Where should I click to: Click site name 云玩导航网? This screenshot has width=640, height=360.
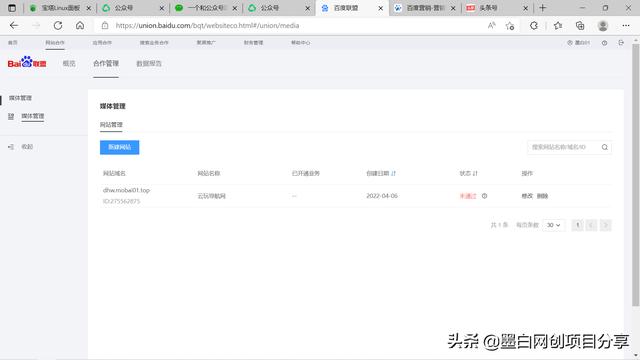click(x=211, y=196)
